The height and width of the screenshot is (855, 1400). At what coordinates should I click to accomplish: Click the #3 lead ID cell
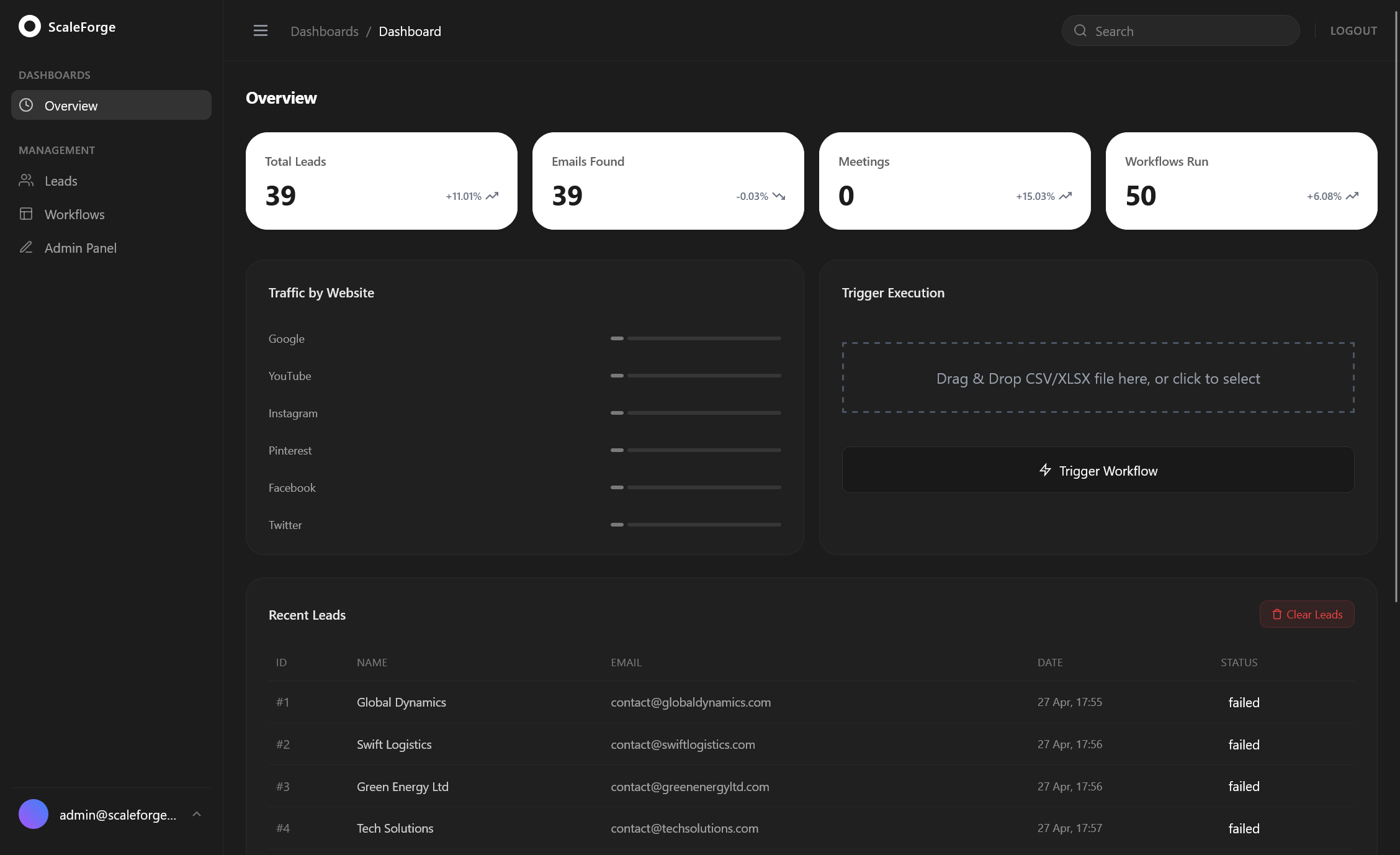point(283,786)
